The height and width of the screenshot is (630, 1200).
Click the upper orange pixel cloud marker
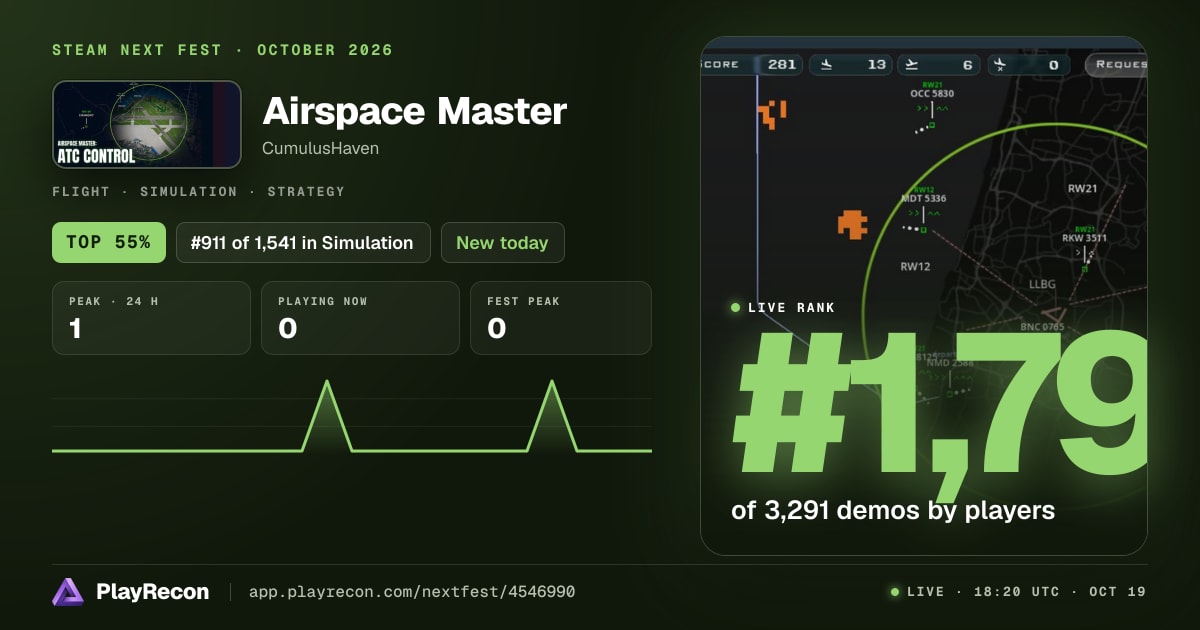[772, 113]
